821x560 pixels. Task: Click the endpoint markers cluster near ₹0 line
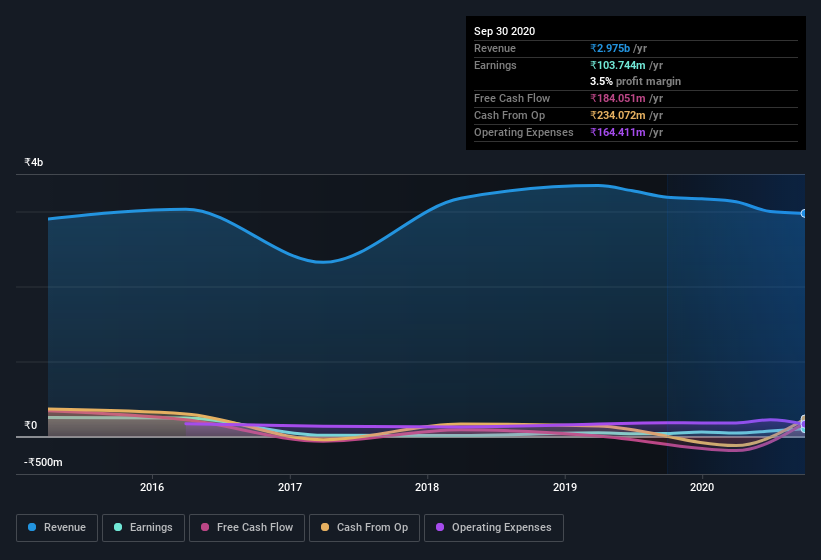tap(804, 424)
